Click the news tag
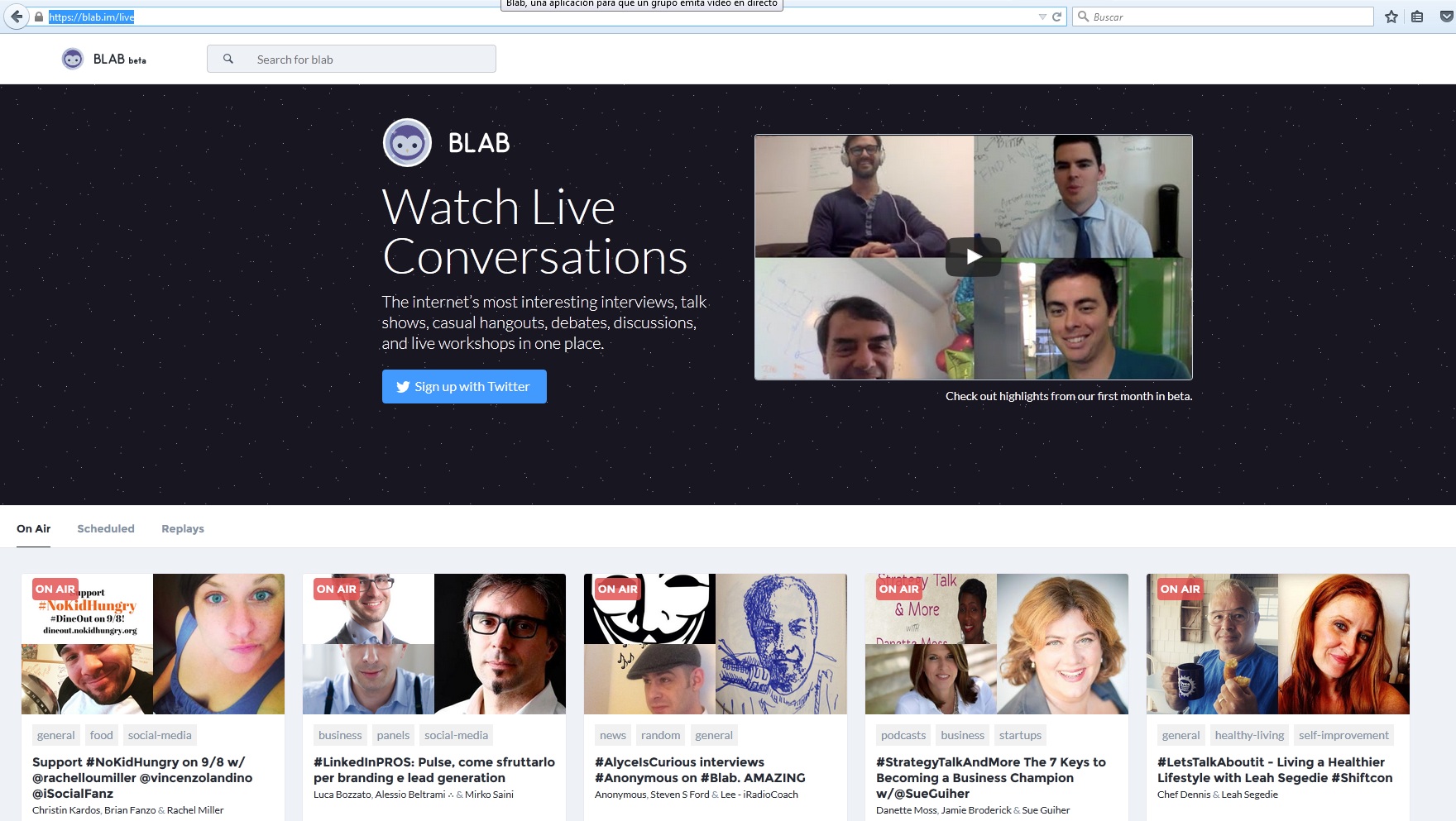The height and width of the screenshot is (821, 1456). [613, 735]
